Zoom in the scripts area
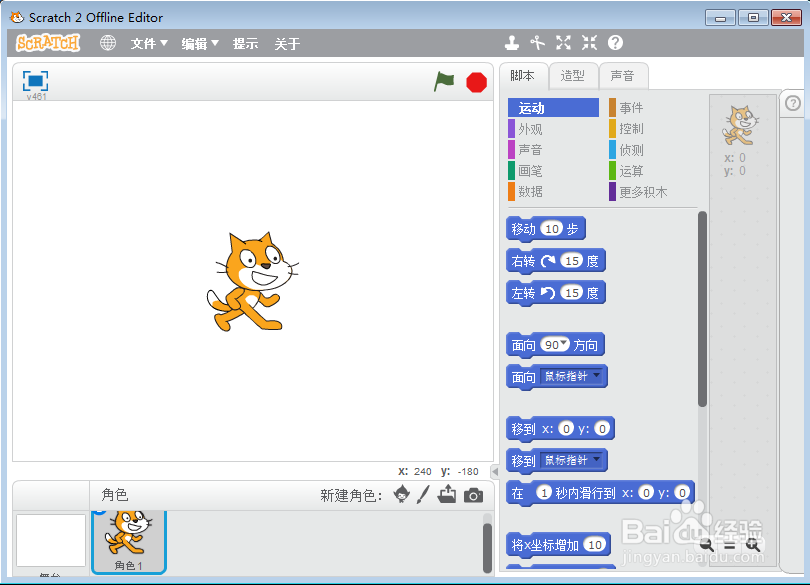 click(x=752, y=545)
